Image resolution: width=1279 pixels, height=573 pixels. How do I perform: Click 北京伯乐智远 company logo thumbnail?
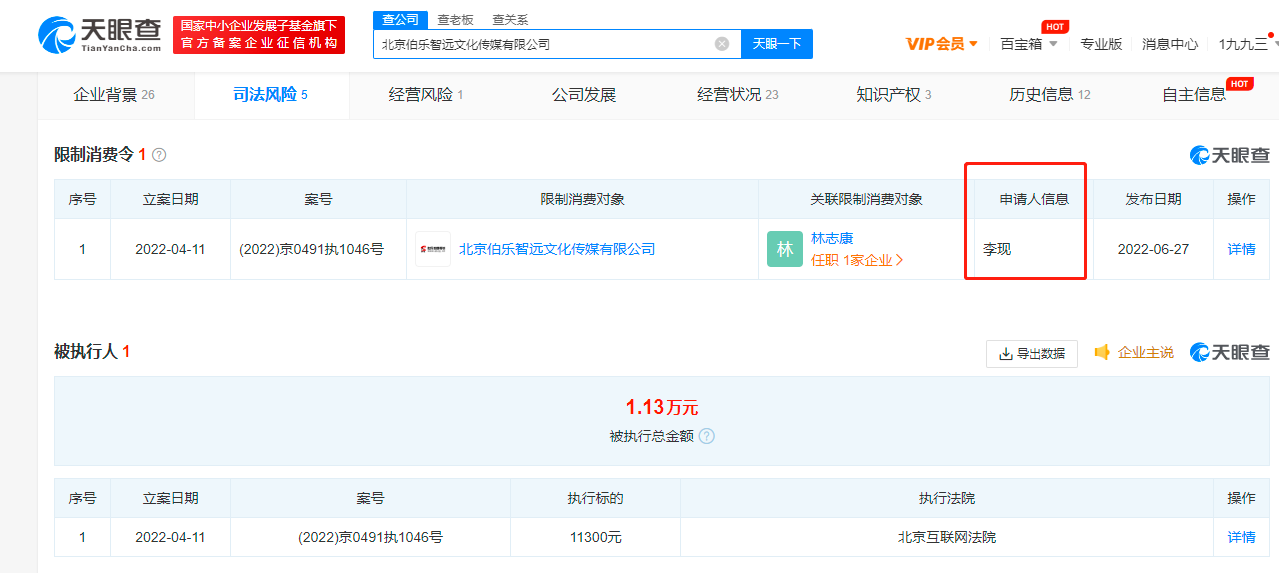[x=433, y=249]
